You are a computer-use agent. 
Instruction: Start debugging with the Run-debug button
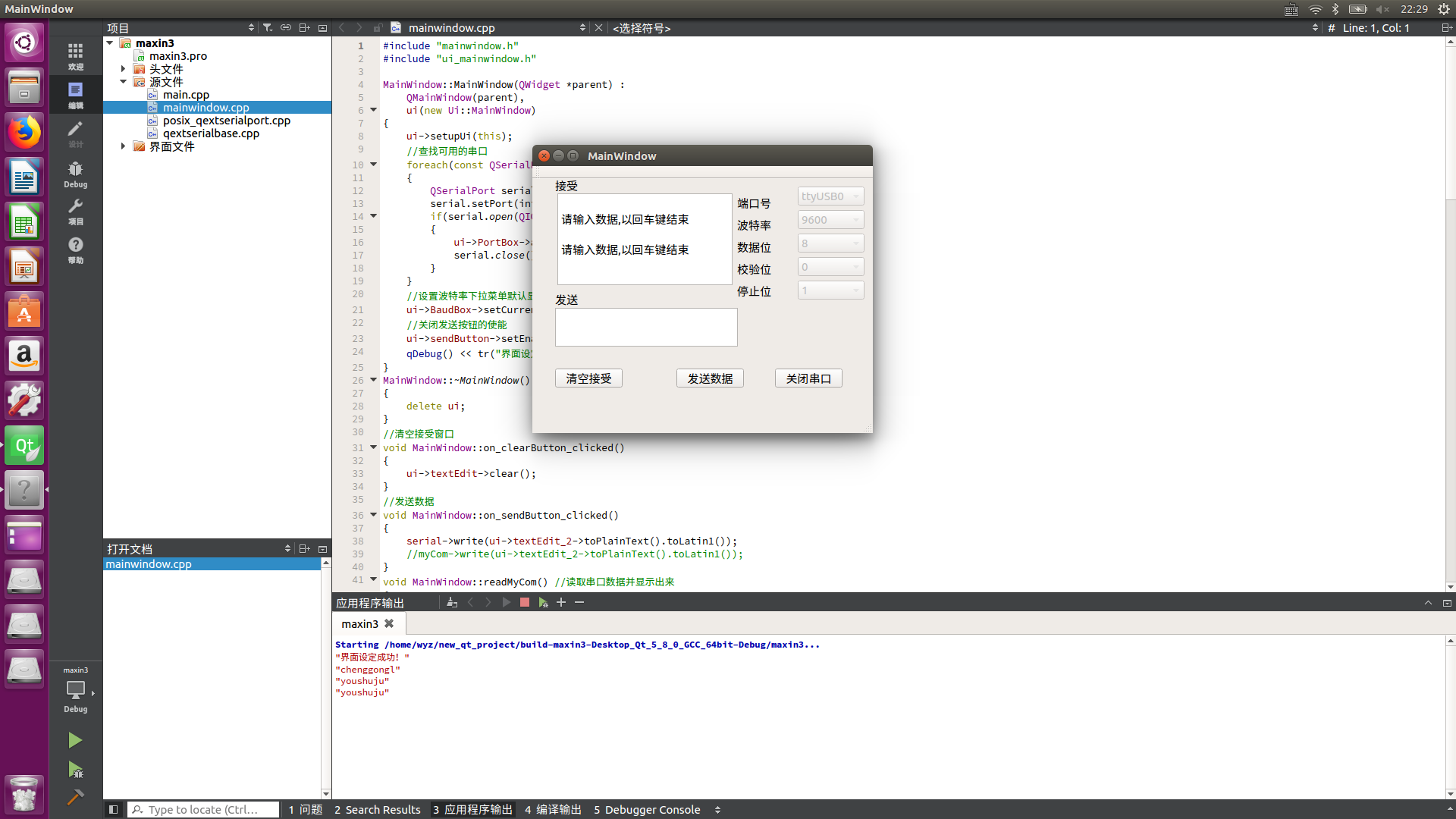(x=75, y=770)
